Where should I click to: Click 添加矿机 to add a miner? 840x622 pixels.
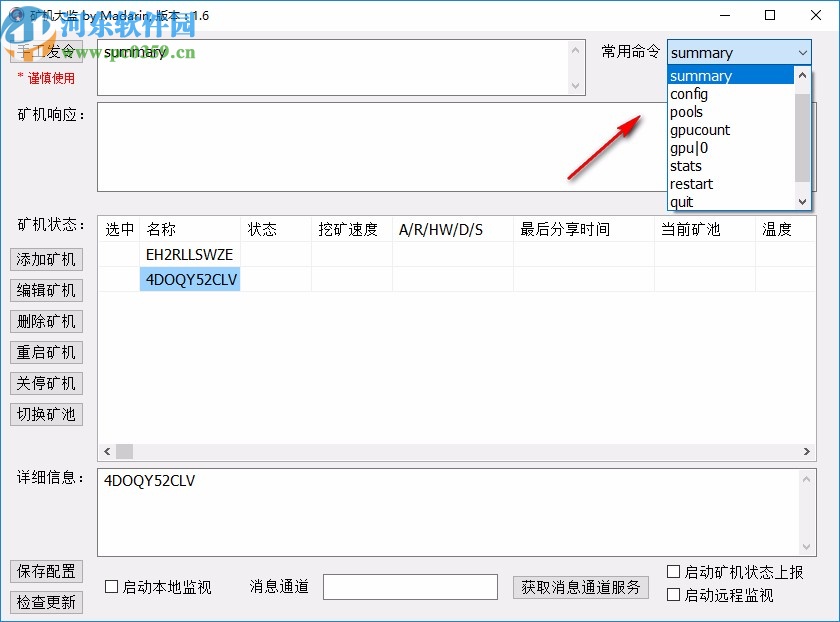pos(46,259)
